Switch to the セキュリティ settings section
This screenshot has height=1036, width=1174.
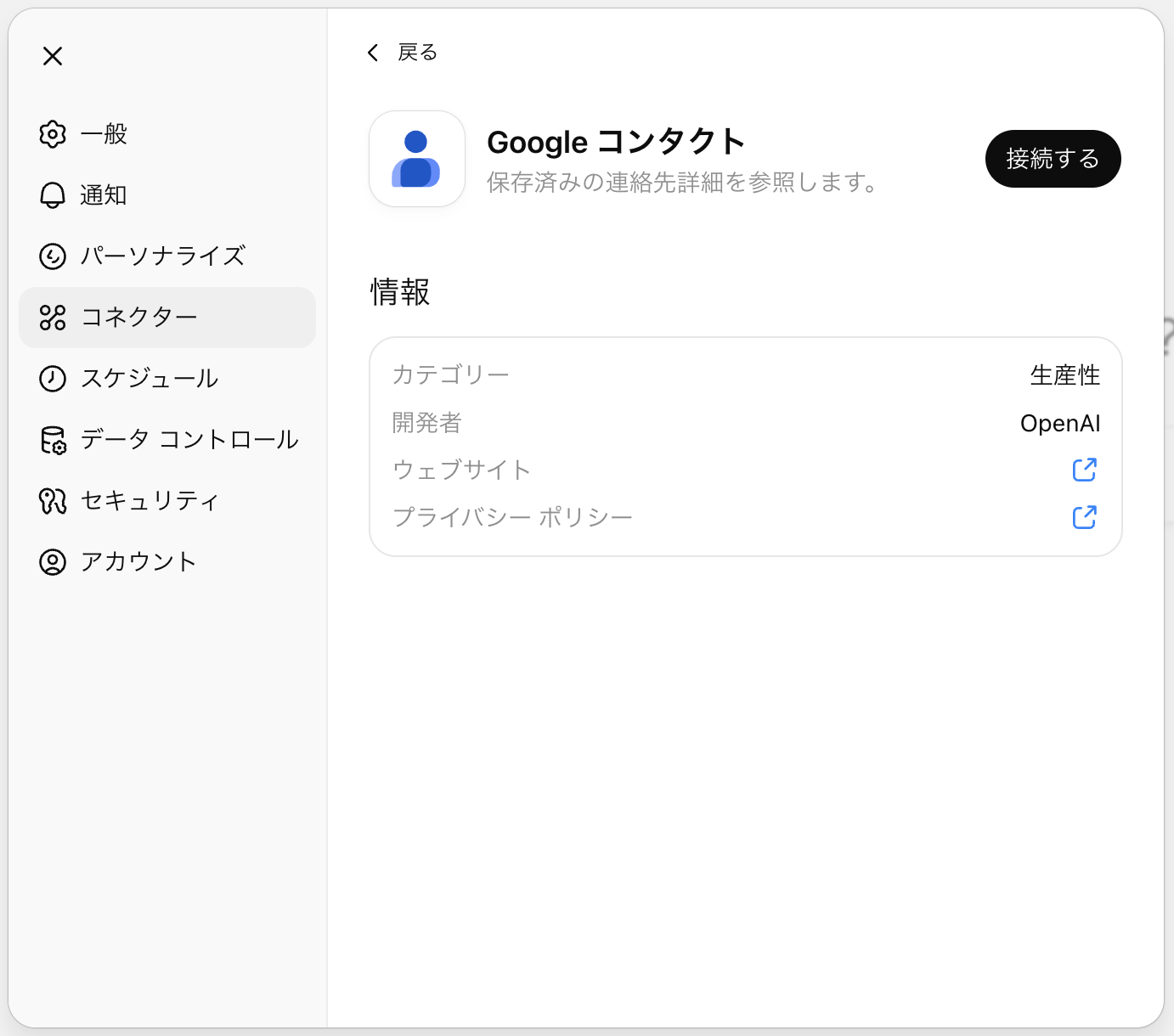tap(167, 501)
